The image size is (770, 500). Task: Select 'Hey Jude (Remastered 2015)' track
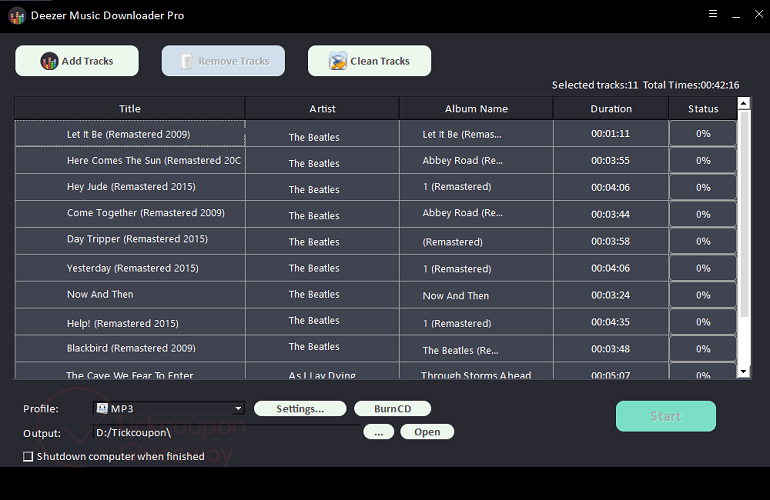click(x=130, y=187)
